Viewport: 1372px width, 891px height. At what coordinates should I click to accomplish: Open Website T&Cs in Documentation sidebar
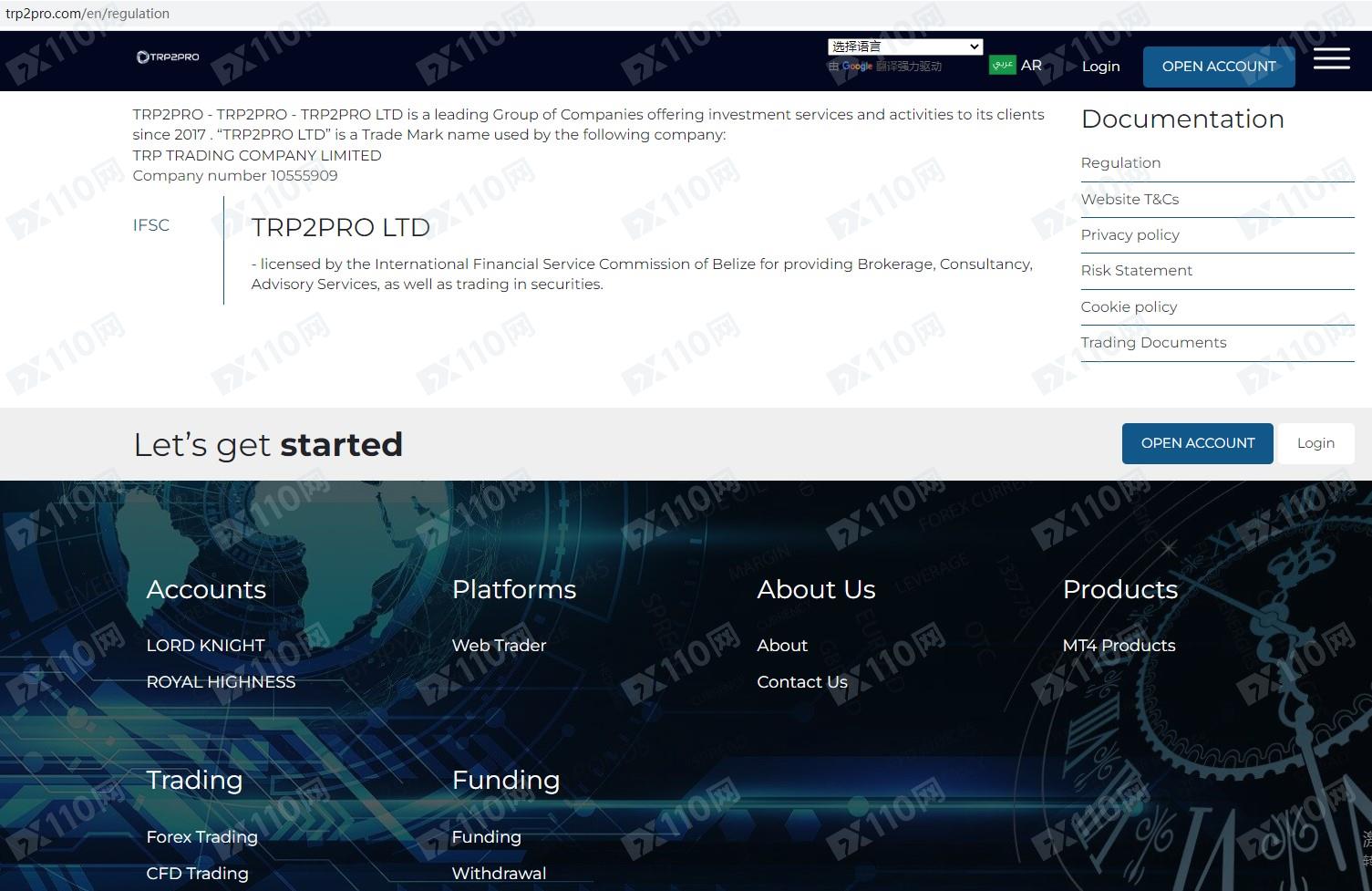tap(1130, 199)
